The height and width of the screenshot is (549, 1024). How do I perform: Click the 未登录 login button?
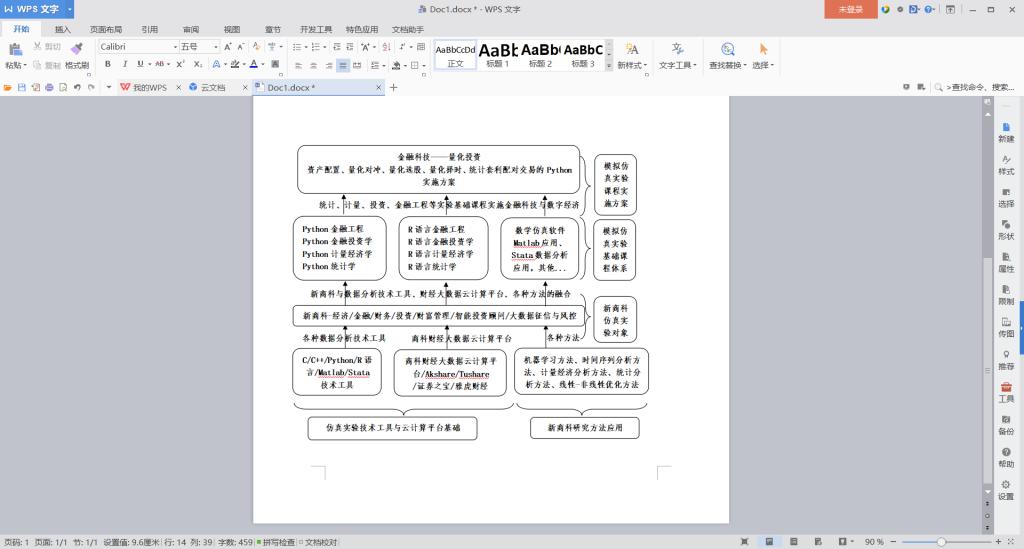pos(849,9)
